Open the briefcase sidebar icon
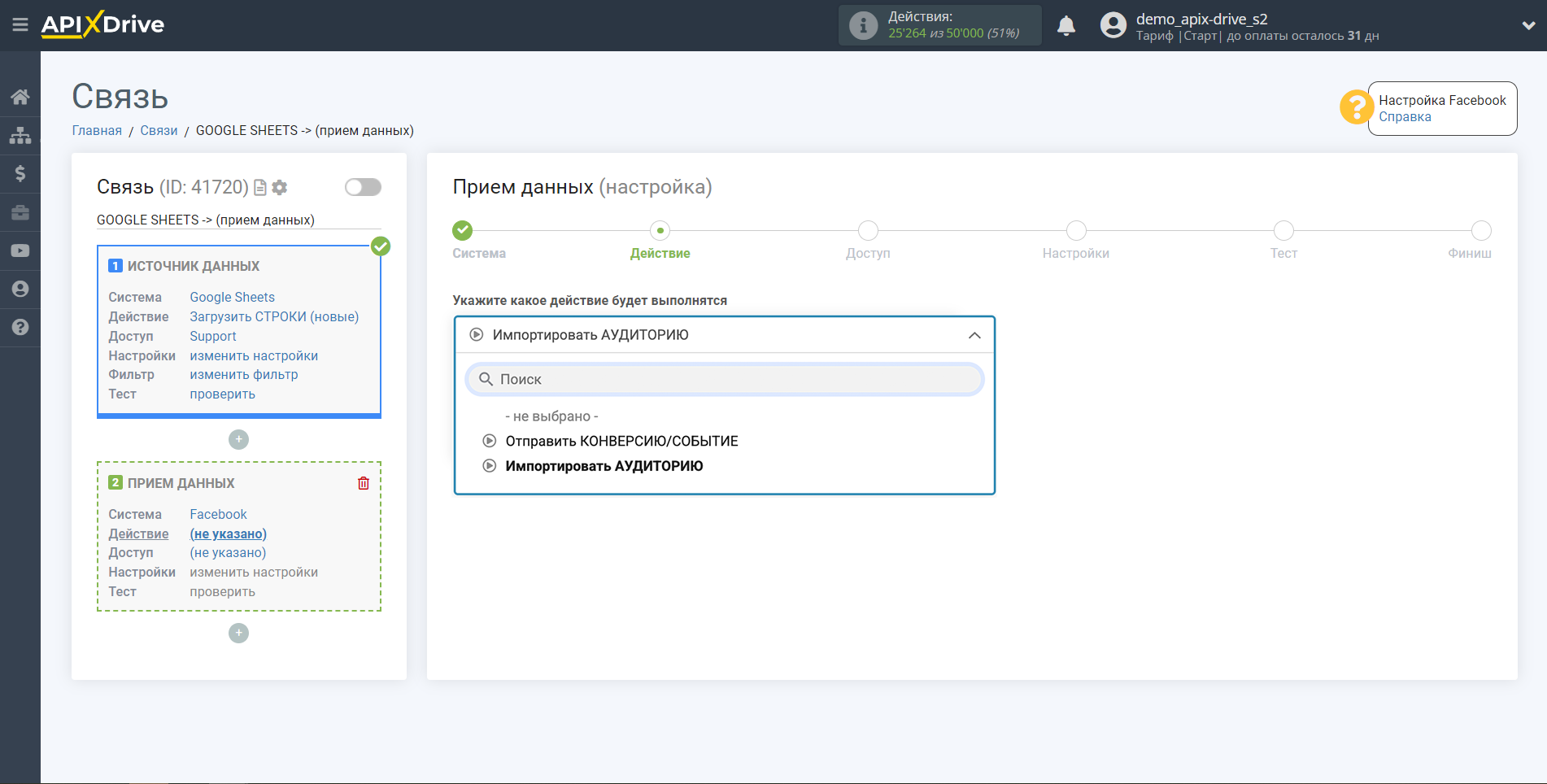Viewport: 1547px width, 784px height. coord(20,212)
